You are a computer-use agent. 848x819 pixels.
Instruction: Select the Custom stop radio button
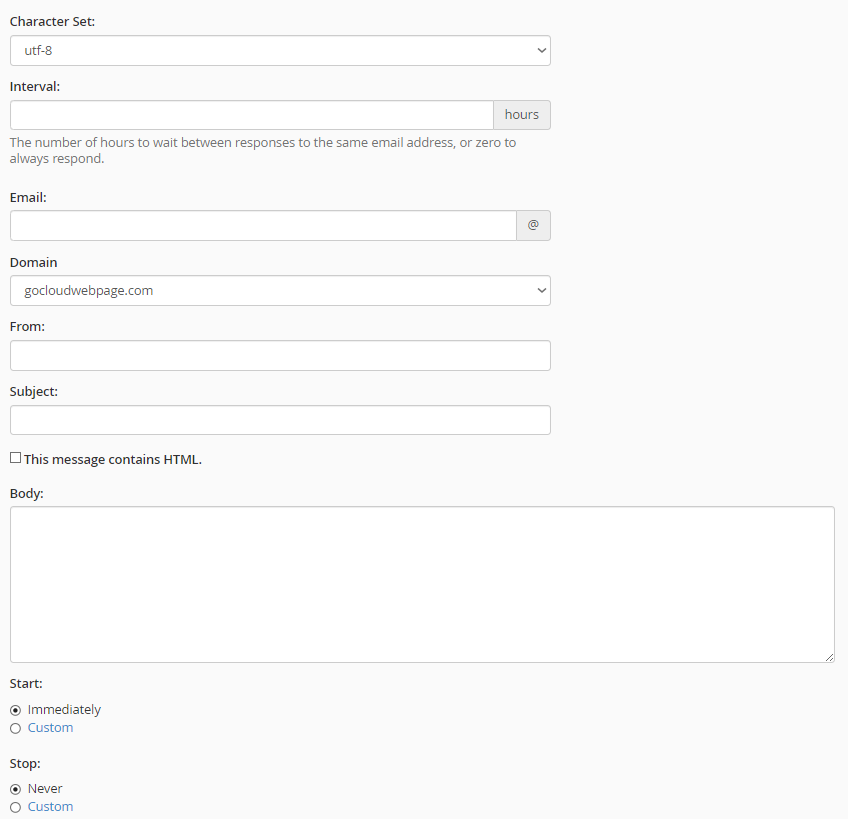16,808
